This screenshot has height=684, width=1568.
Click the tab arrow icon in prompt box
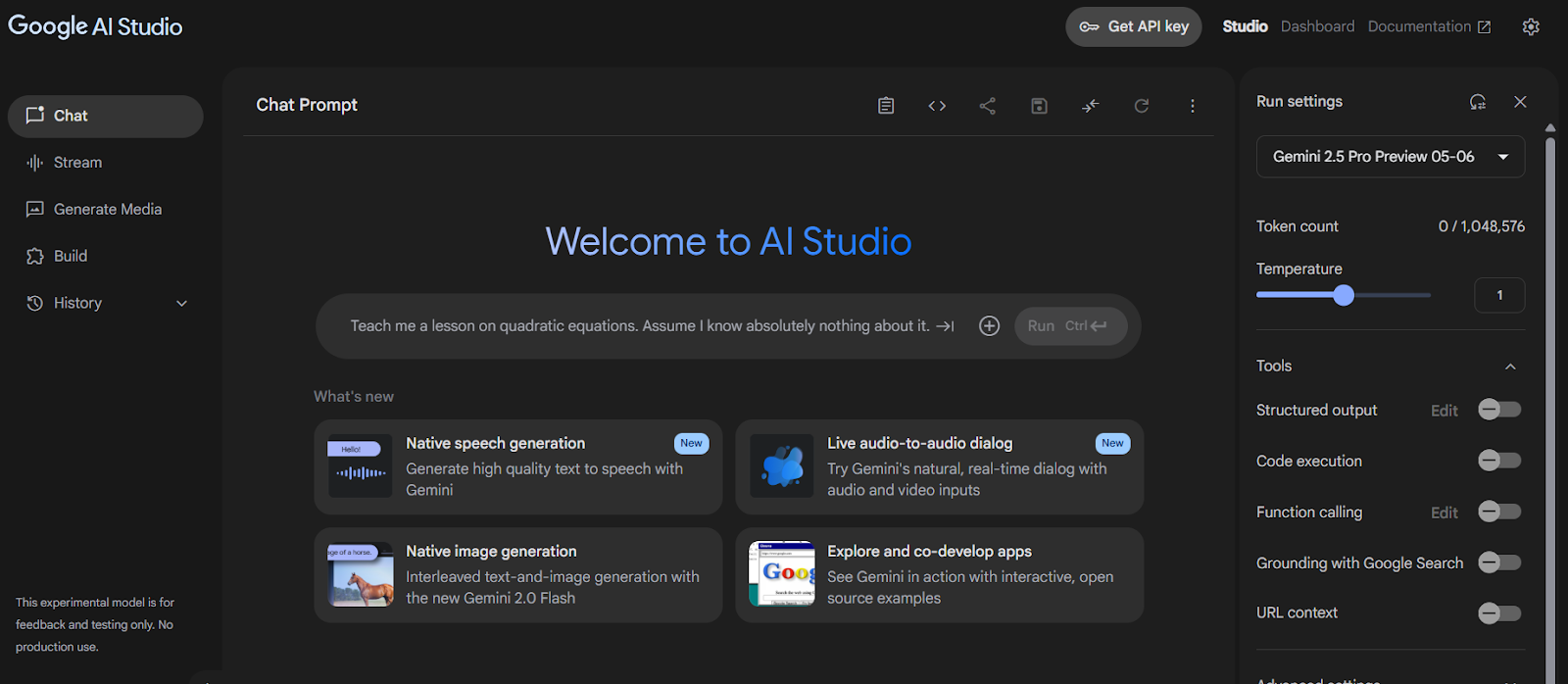point(946,326)
